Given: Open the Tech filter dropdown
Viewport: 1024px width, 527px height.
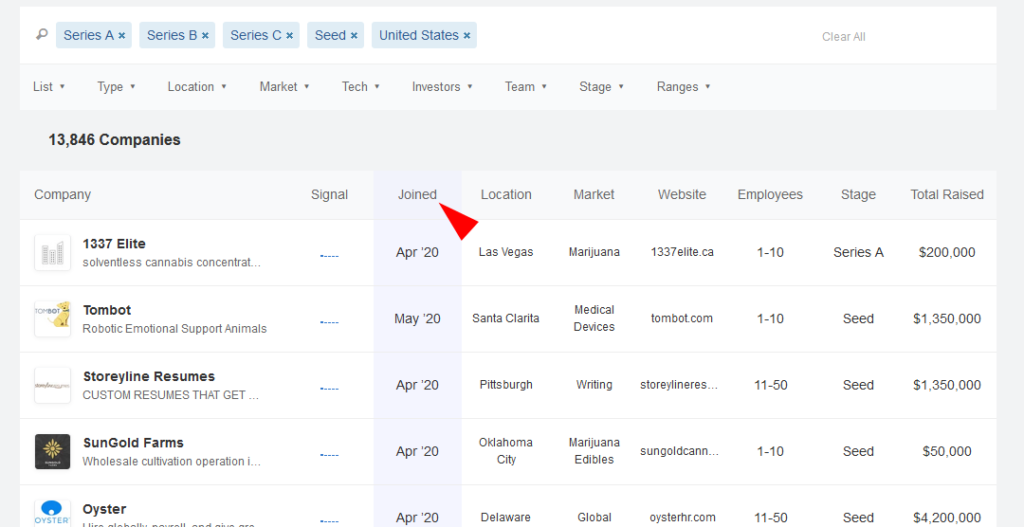Looking at the screenshot, I should [x=360, y=87].
